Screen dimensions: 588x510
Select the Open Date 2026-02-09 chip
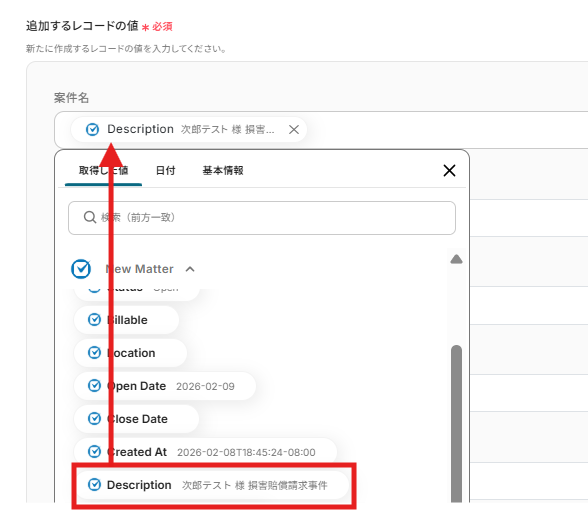tap(165, 386)
